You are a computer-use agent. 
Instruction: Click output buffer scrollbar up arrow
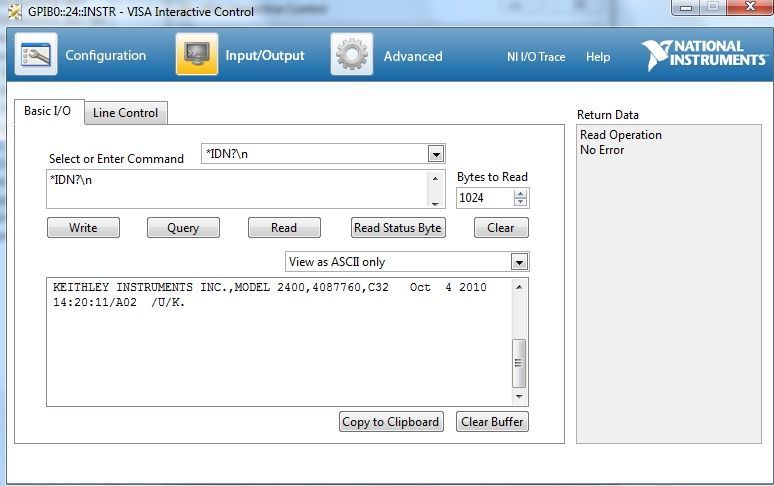pyautogui.click(x=519, y=287)
